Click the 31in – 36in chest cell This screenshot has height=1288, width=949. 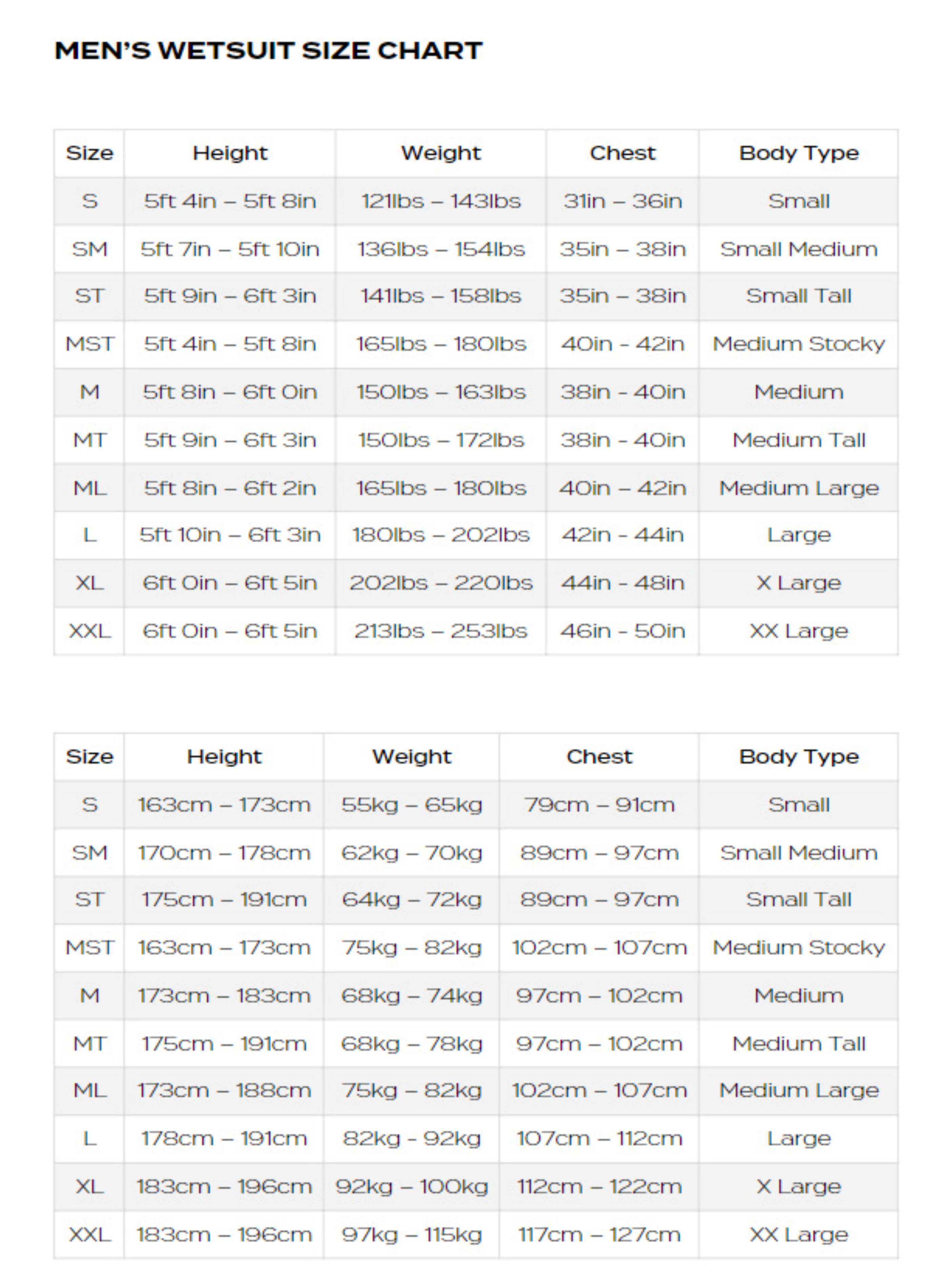622,201
